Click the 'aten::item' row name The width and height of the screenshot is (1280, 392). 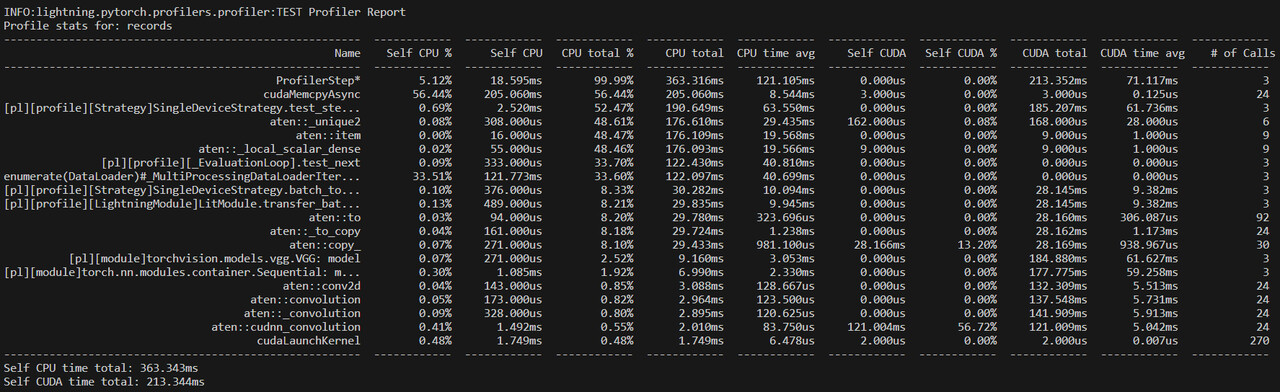point(329,135)
